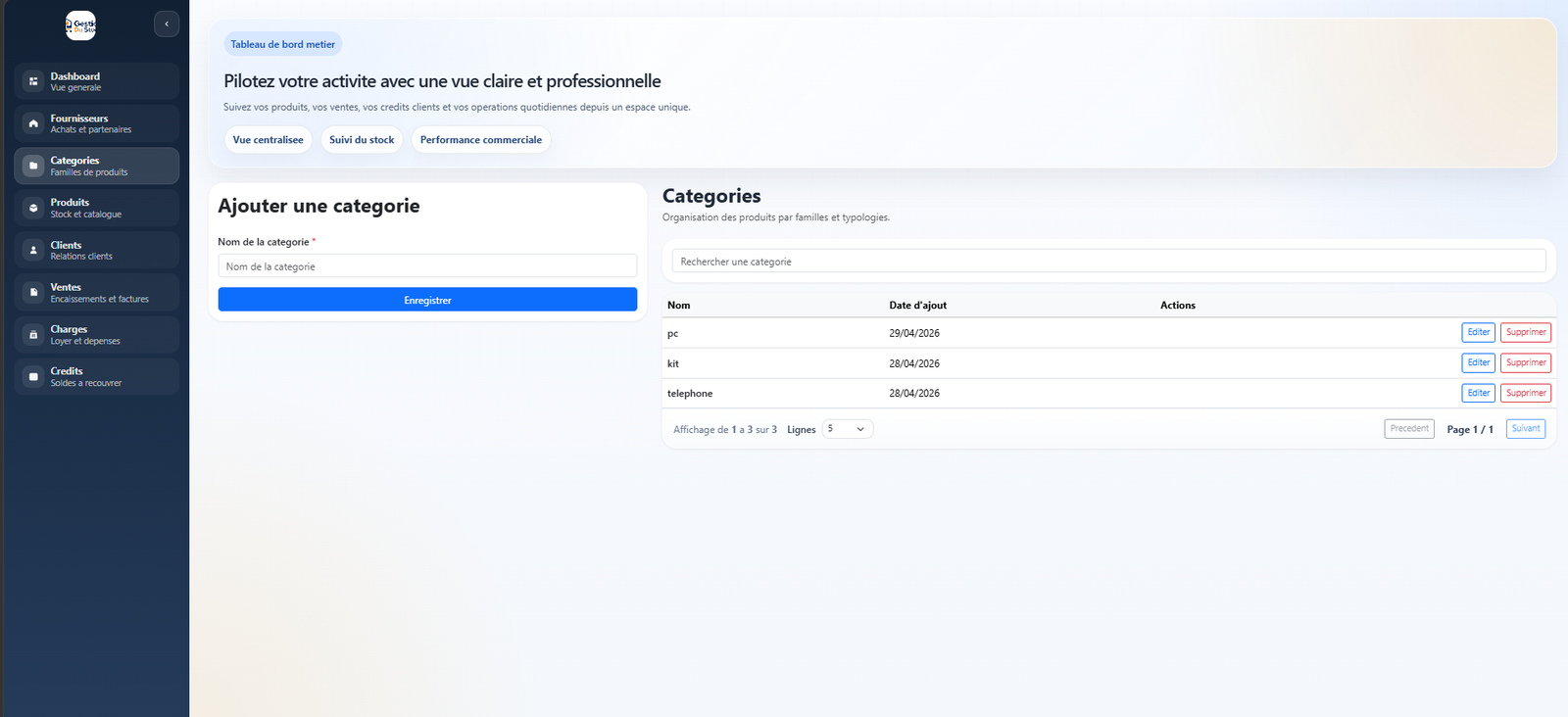Open Ventes encaissements et factures

click(96, 292)
